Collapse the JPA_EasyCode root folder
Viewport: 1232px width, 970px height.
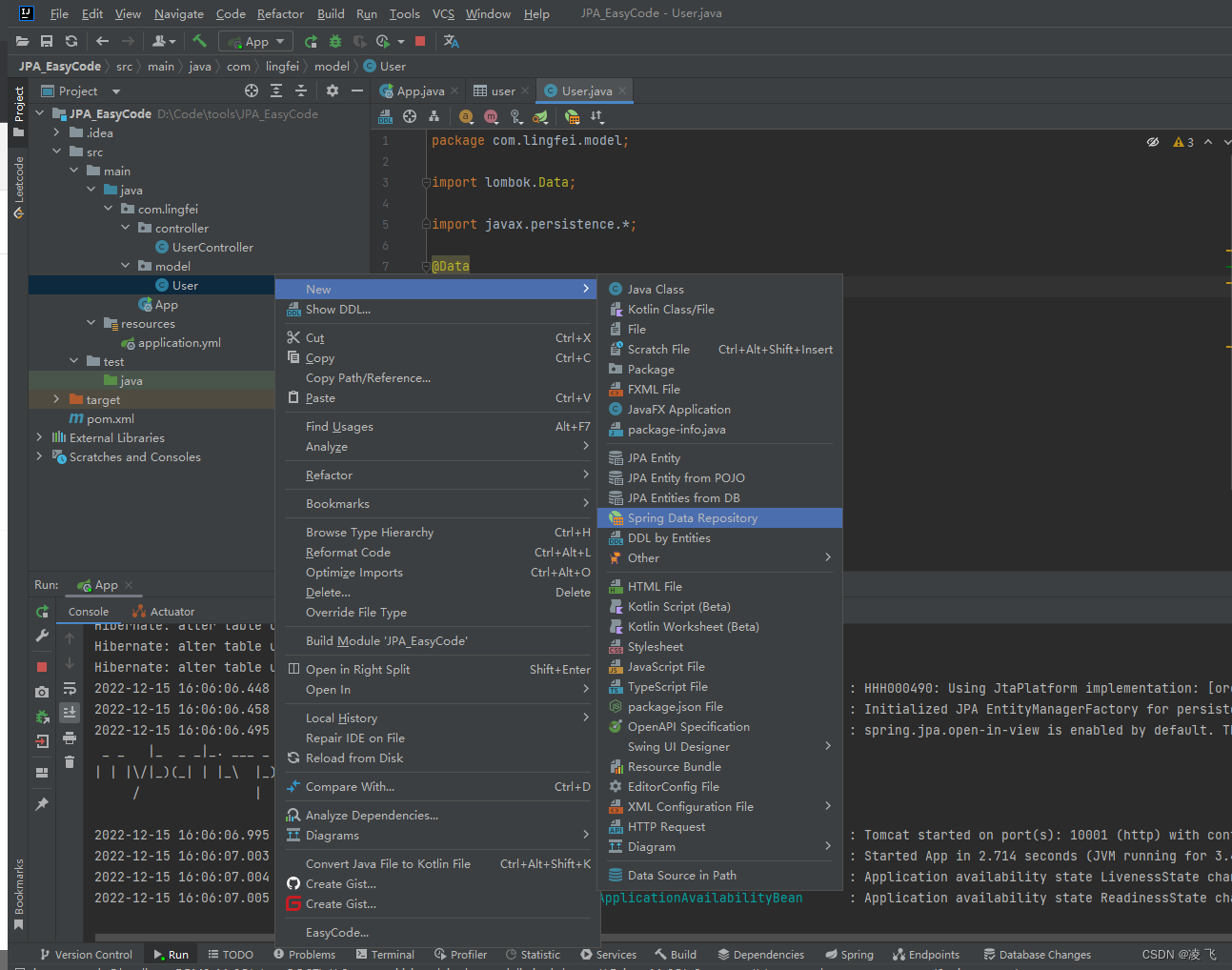[39, 113]
